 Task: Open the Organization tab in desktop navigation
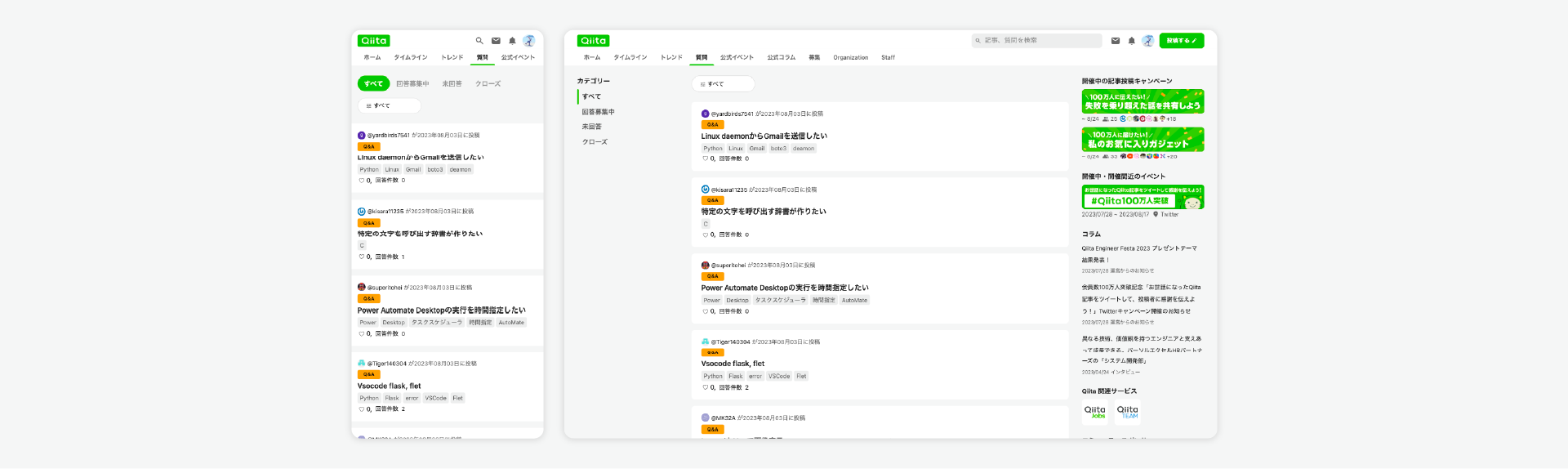click(x=851, y=57)
